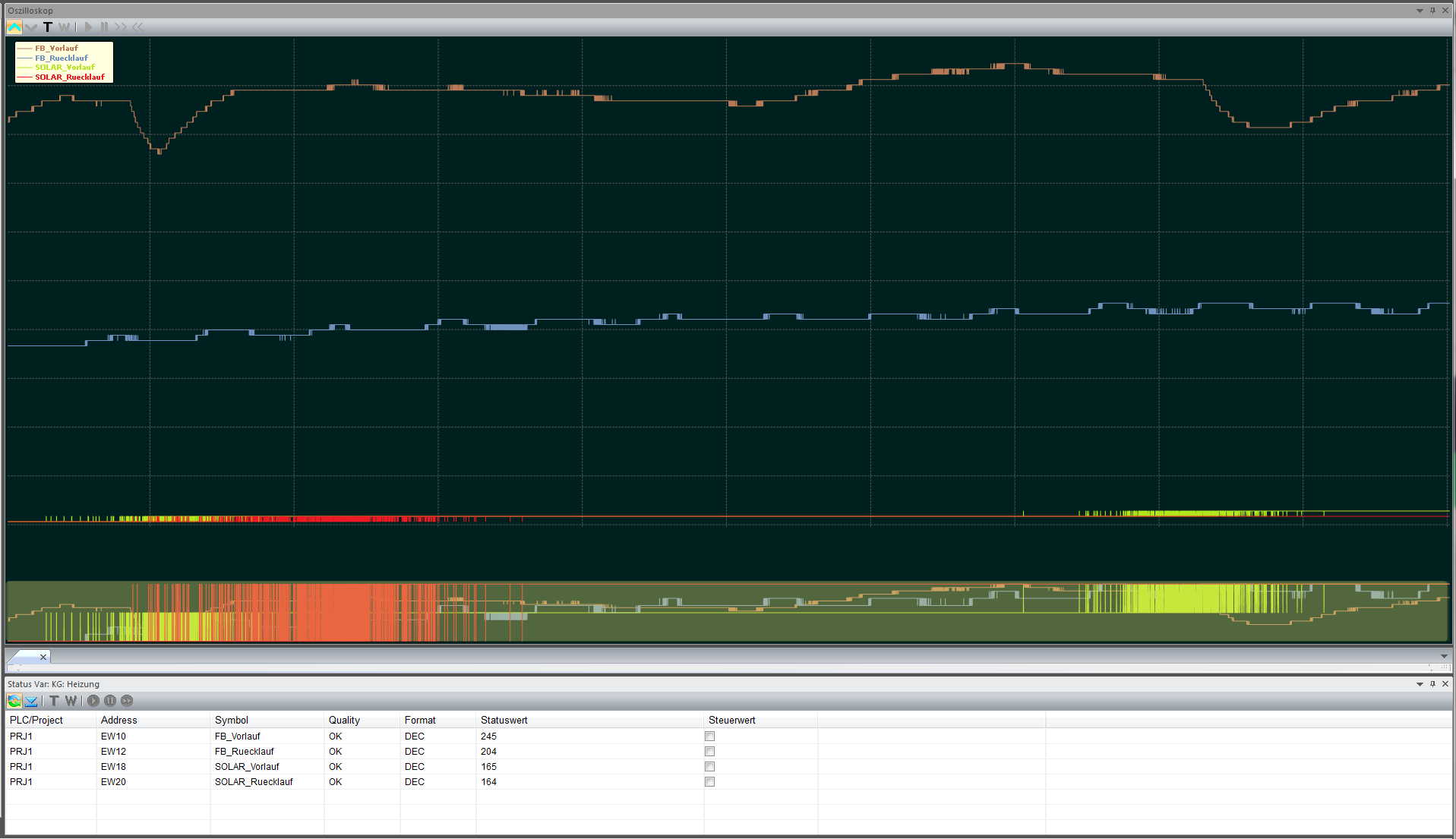Close the blank document tab
1456x839 pixels.
coord(43,657)
